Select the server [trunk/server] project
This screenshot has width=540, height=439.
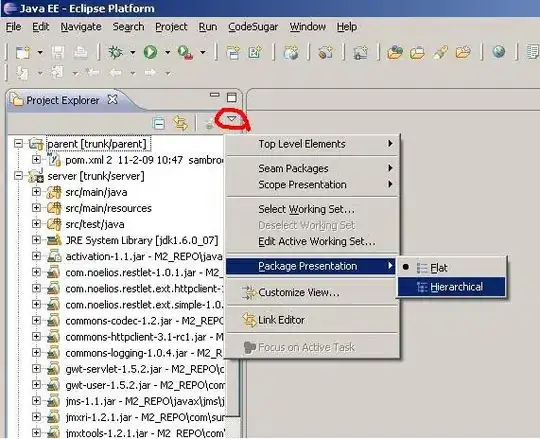(96, 176)
